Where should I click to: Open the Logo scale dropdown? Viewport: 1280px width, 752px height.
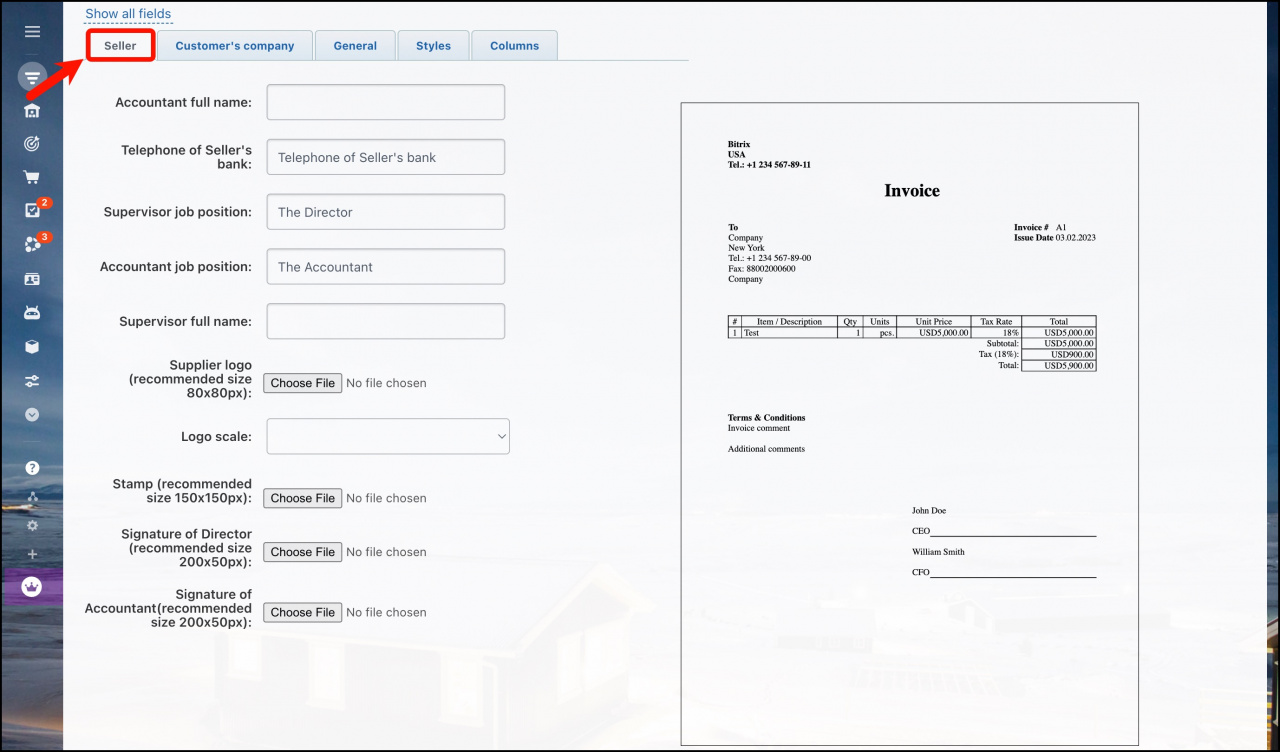point(388,436)
